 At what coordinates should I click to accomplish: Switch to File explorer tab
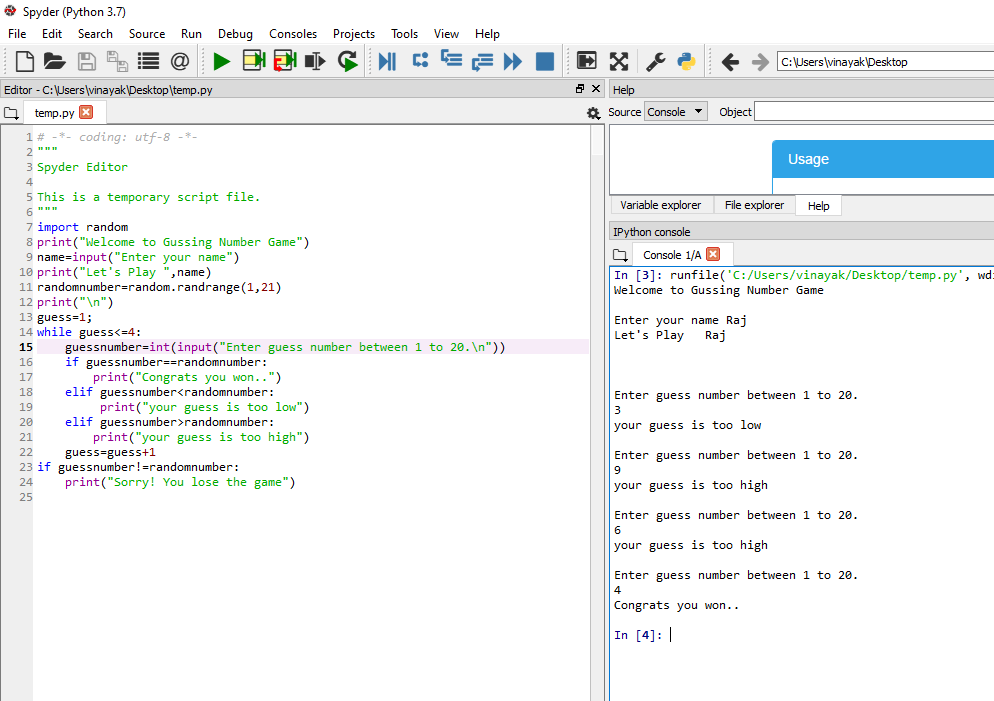[x=754, y=205]
